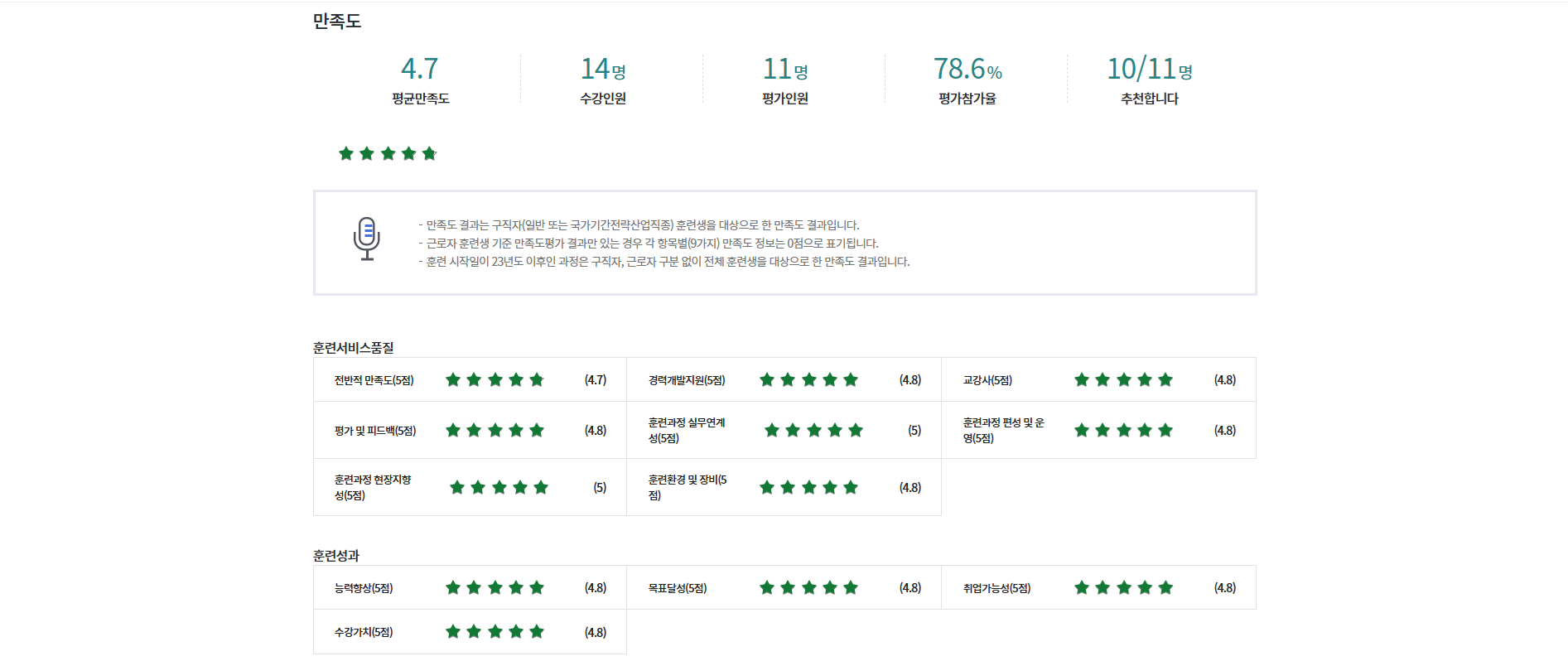Click the overall five-star rating below 평균만족도
Viewport: 1568px width, 661px height.
pyautogui.click(x=388, y=153)
